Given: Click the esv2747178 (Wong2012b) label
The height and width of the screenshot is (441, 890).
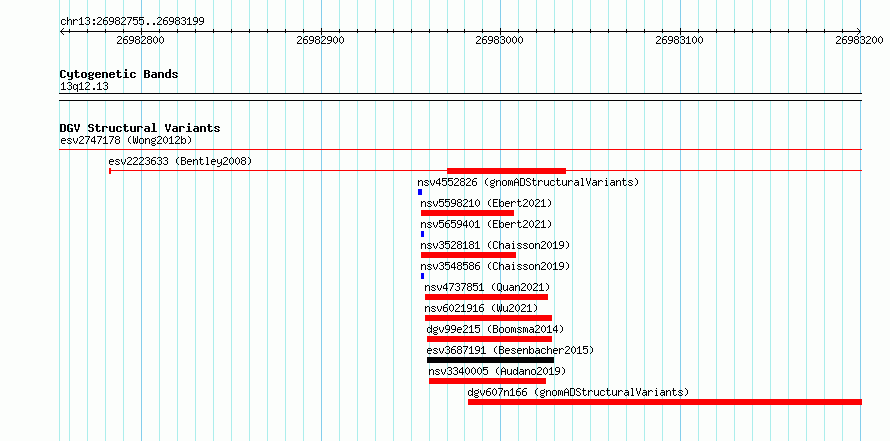Looking at the screenshot, I should point(128,140).
